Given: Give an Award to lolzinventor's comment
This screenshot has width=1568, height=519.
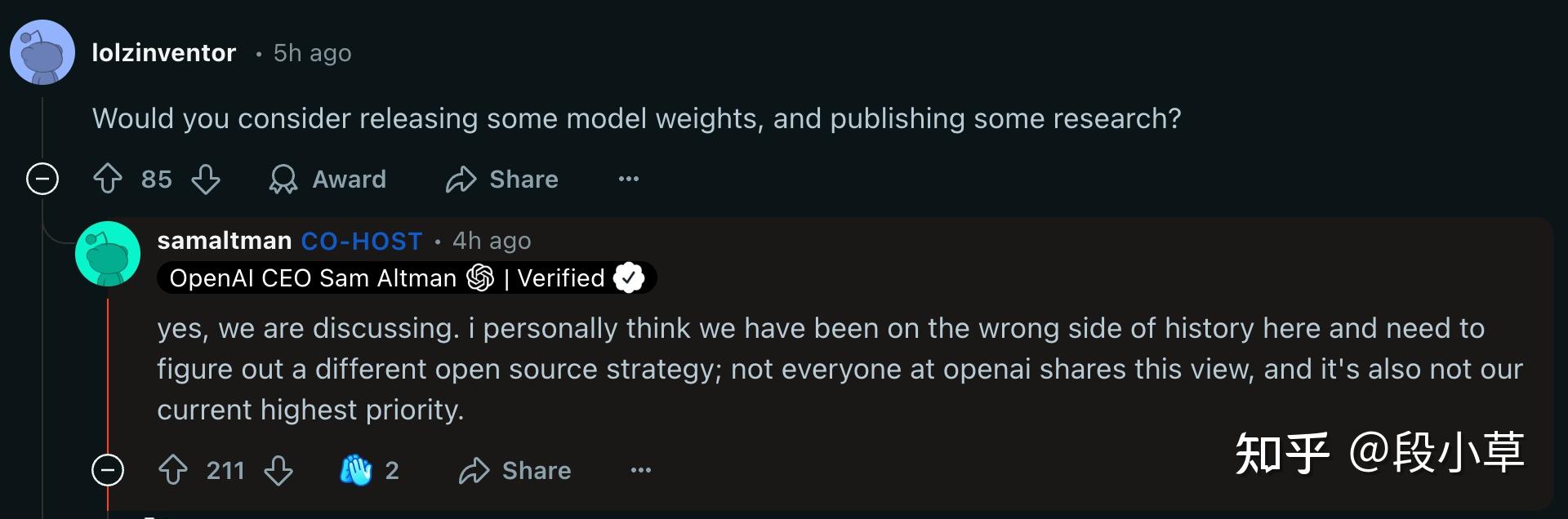Looking at the screenshot, I should click(327, 179).
